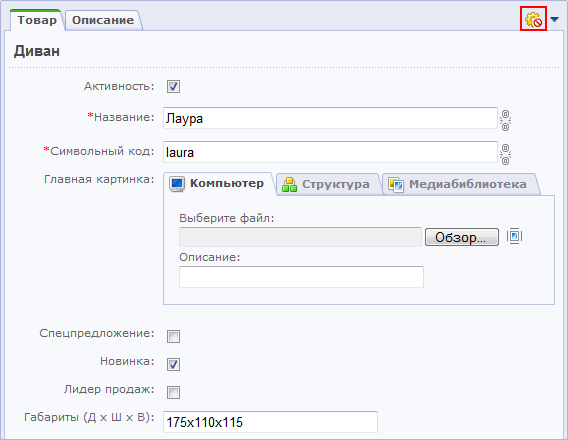Open the Структура image source tab
Screen dimensions: 568x440
pos(328,184)
